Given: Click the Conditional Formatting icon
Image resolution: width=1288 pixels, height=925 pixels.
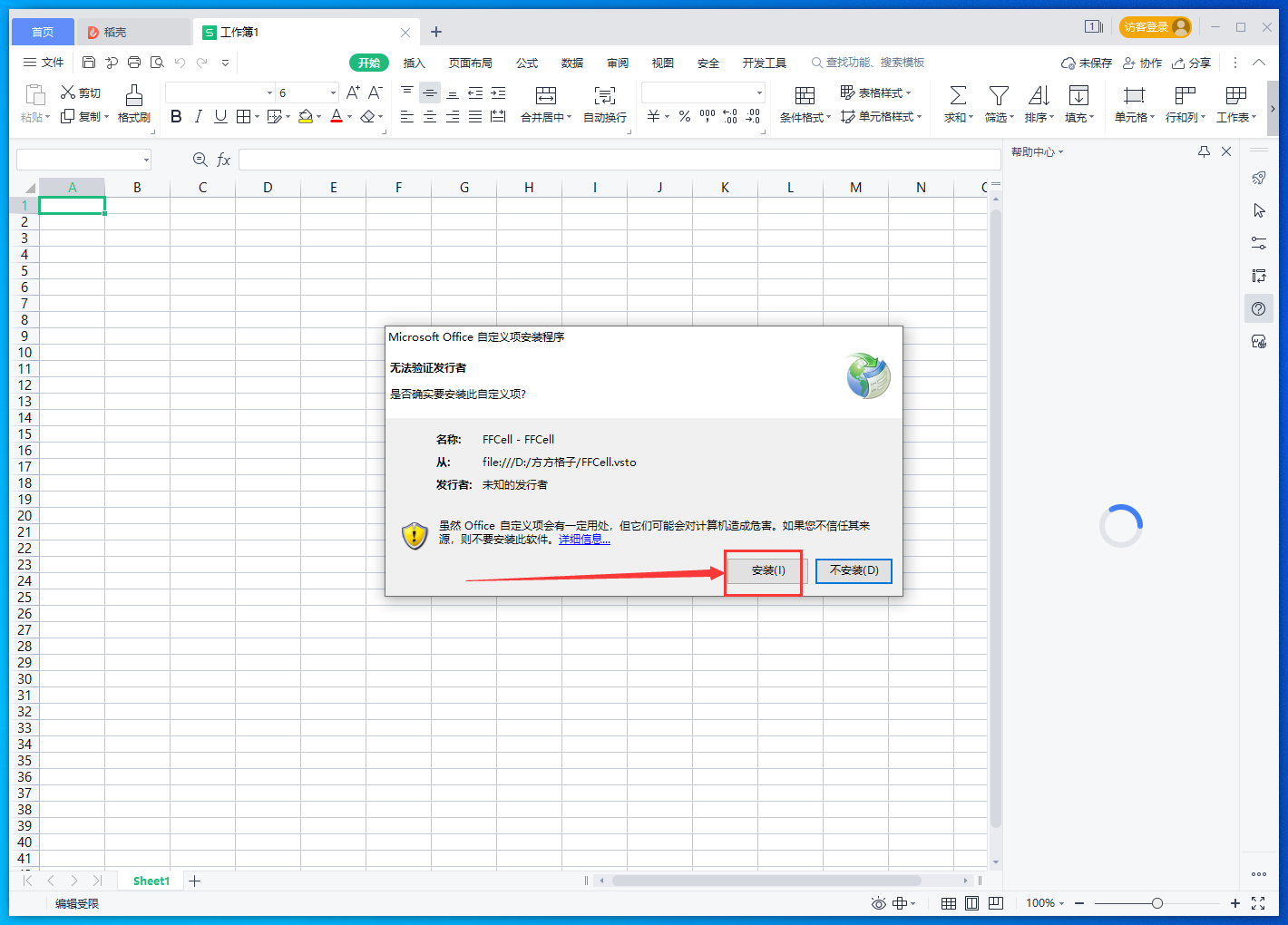Looking at the screenshot, I should tap(805, 95).
